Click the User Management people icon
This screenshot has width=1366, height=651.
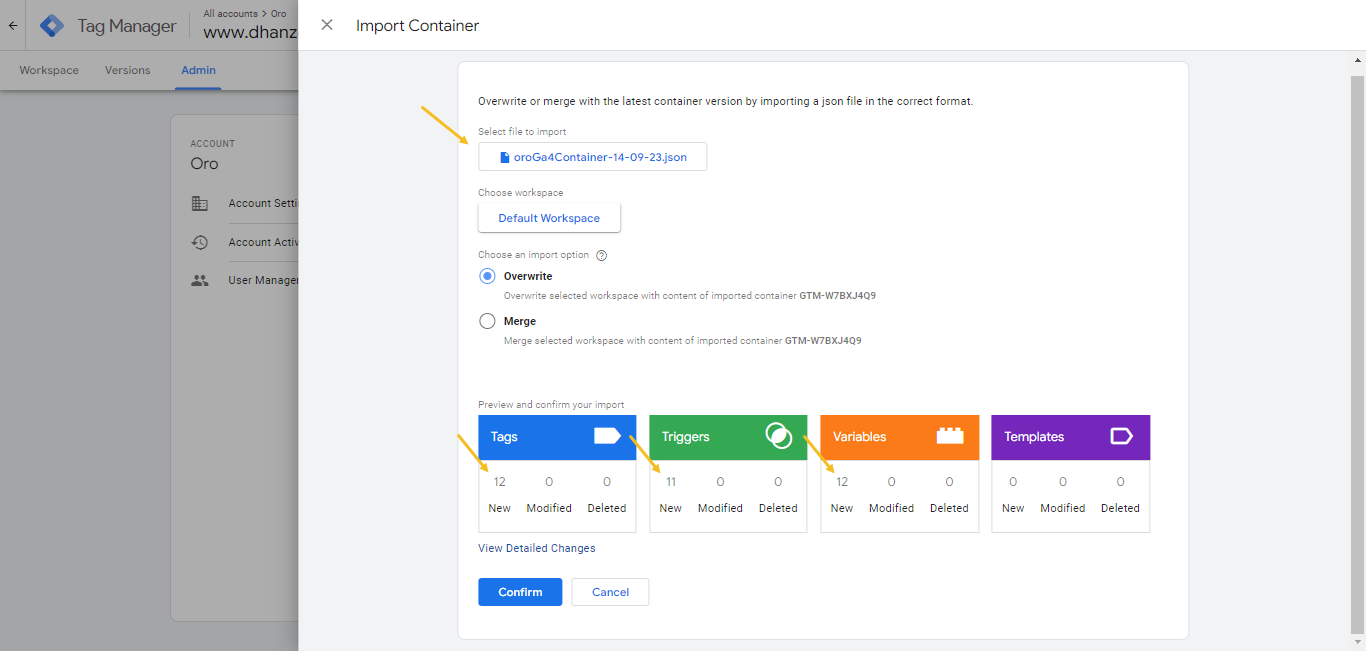point(200,281)
